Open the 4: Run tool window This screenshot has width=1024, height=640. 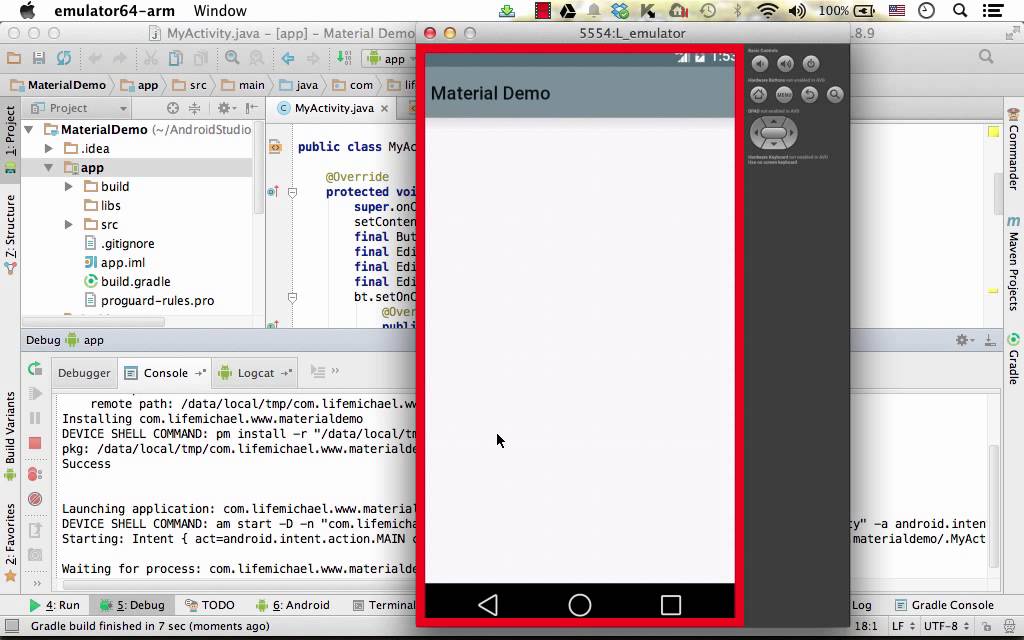[55, 605]
